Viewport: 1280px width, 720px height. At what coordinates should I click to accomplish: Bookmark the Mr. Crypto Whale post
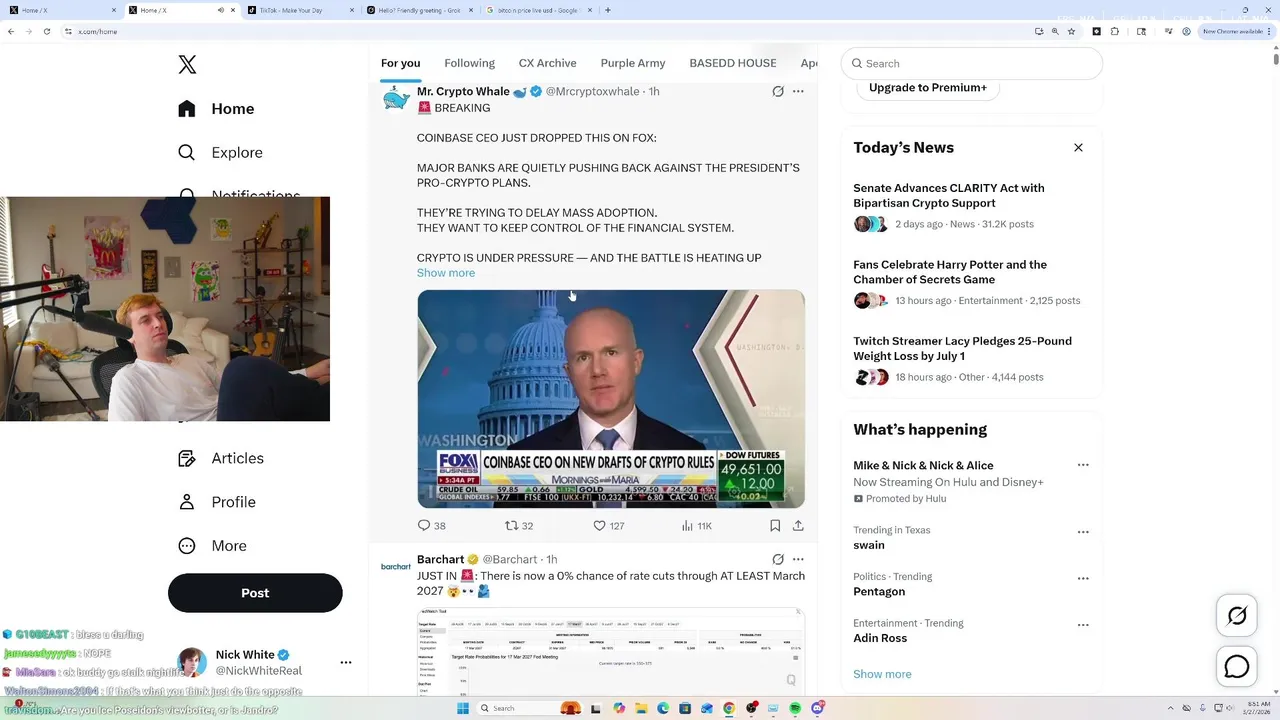pyautogui.click(x=775, y=525)
